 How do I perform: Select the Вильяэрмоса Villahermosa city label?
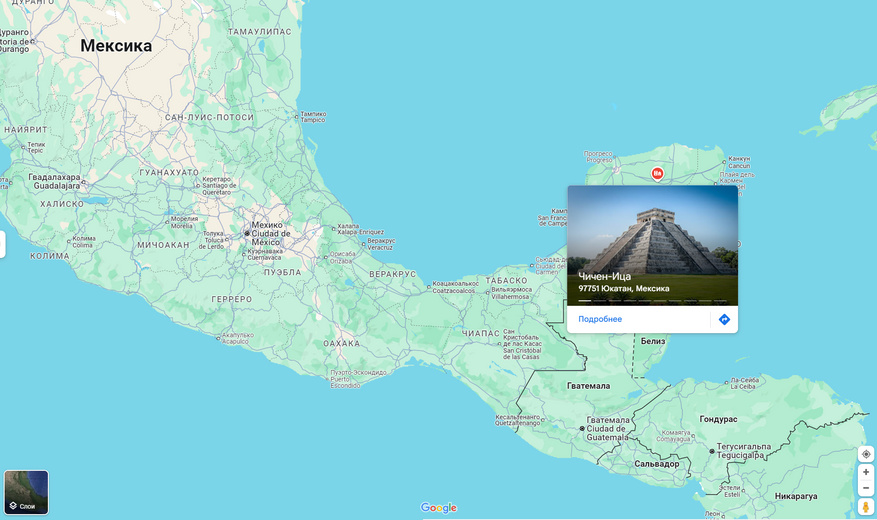pyautogui.click(x=511, y=294)
